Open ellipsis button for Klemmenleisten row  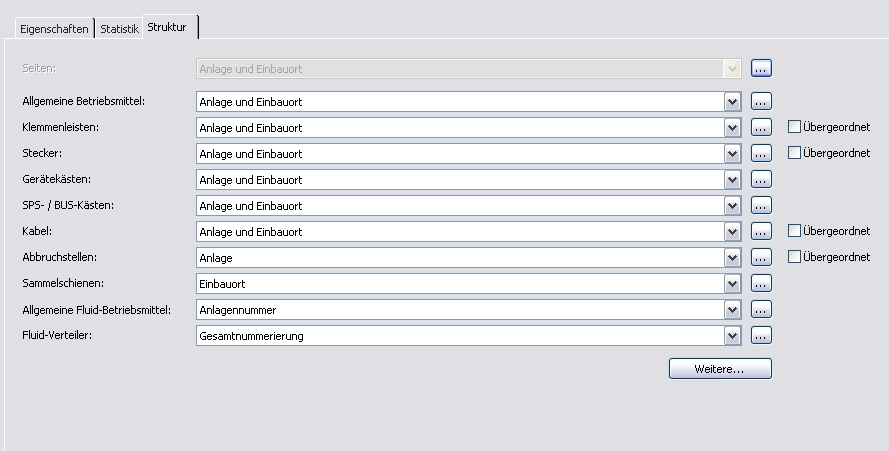click(x=761, y=128)
